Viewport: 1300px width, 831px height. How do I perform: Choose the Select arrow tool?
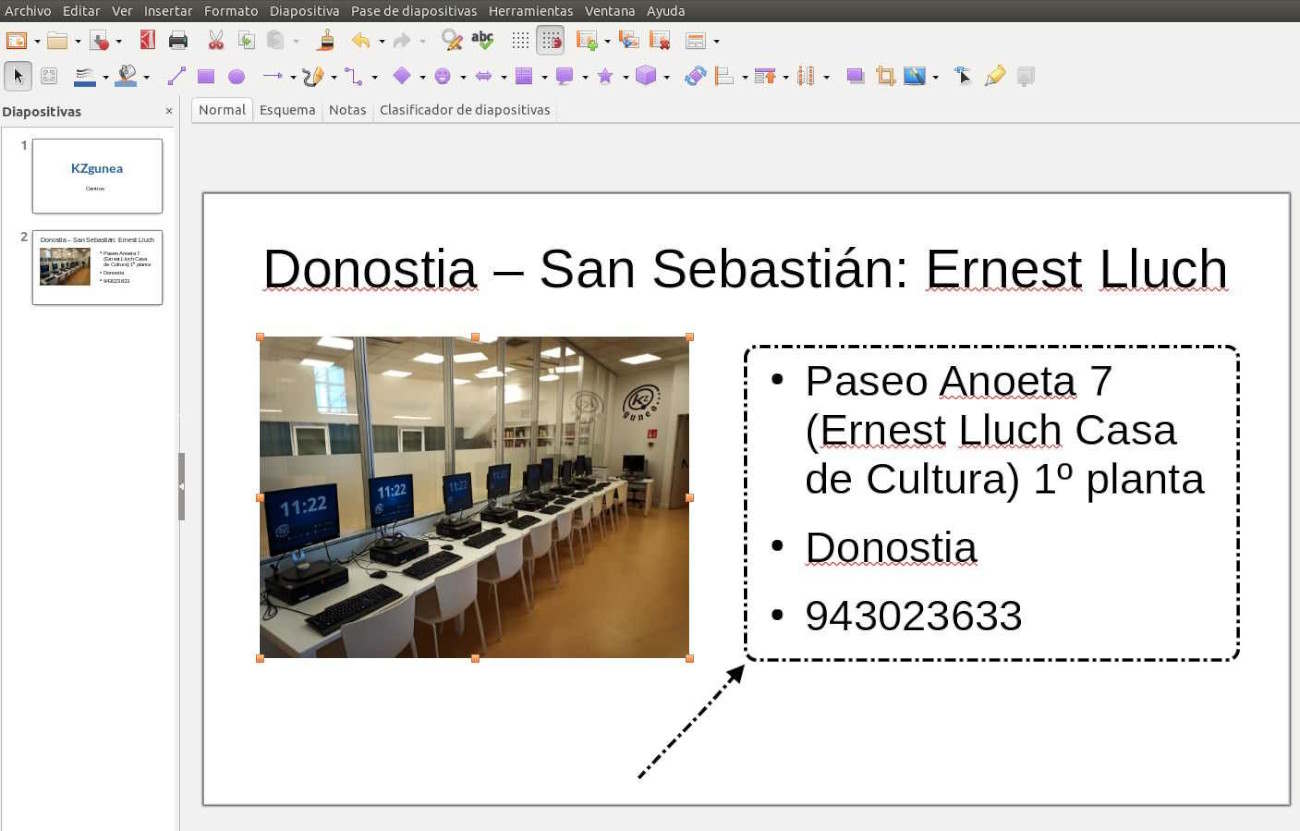18,76
